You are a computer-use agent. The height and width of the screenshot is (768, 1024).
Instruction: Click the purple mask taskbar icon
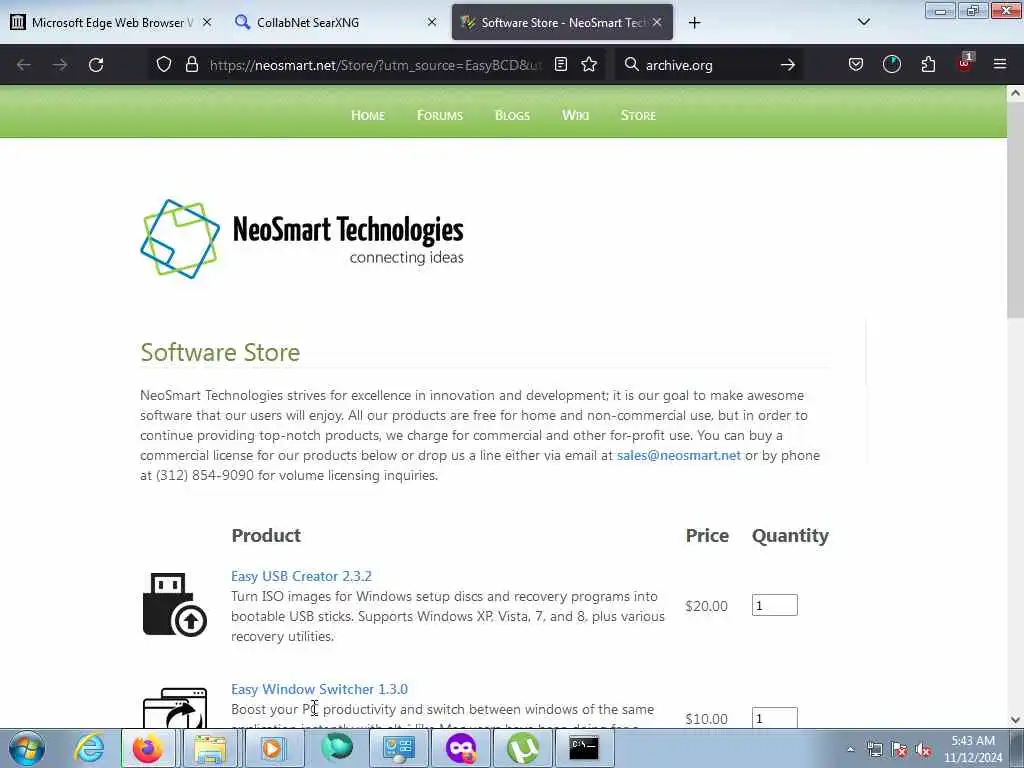tap(461, 748)
